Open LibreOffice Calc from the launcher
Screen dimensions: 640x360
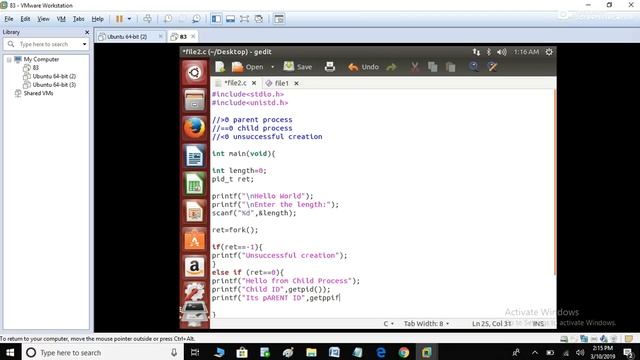[194, 184]
